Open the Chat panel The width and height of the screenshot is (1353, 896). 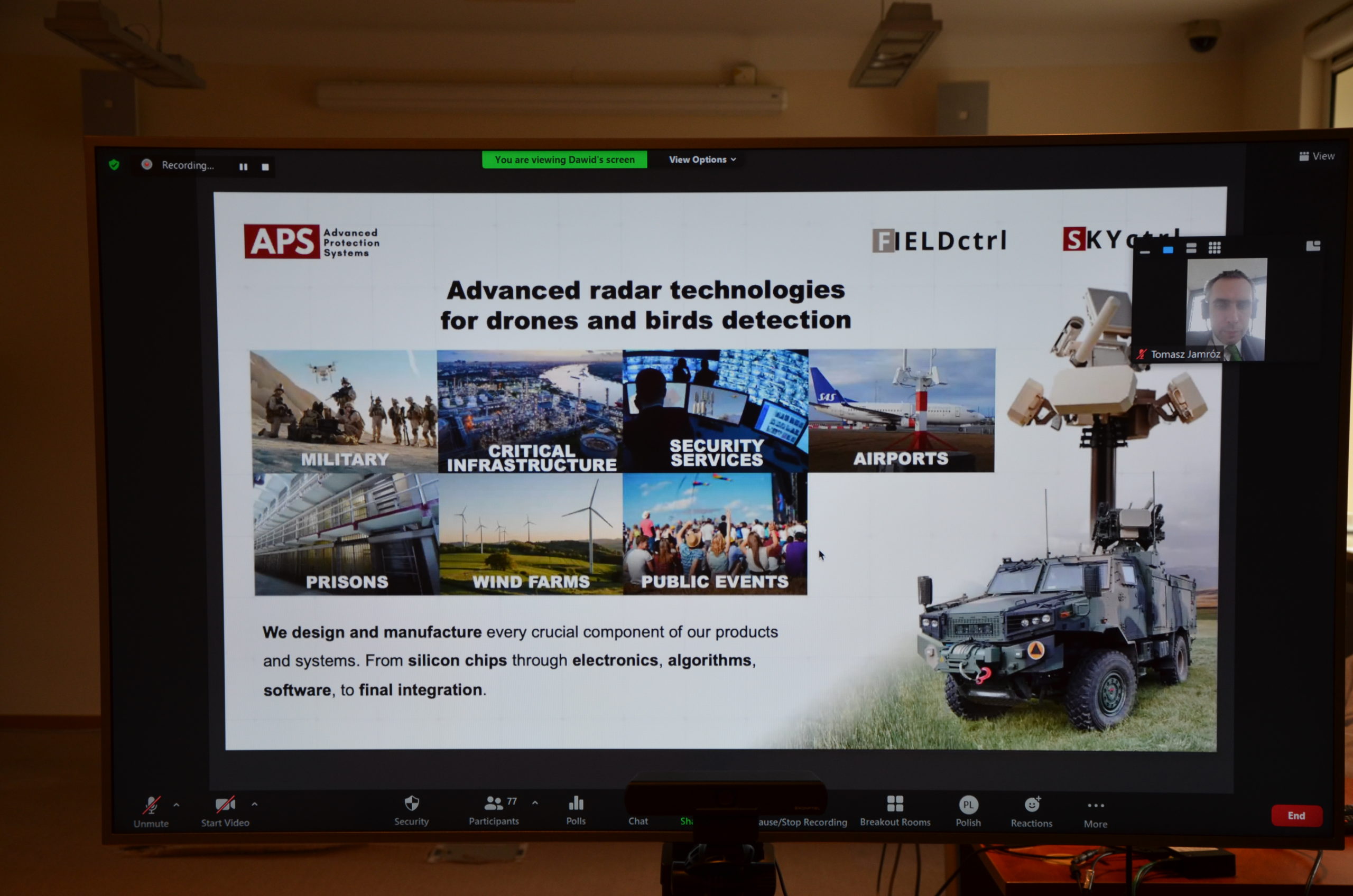pos(638,820)
